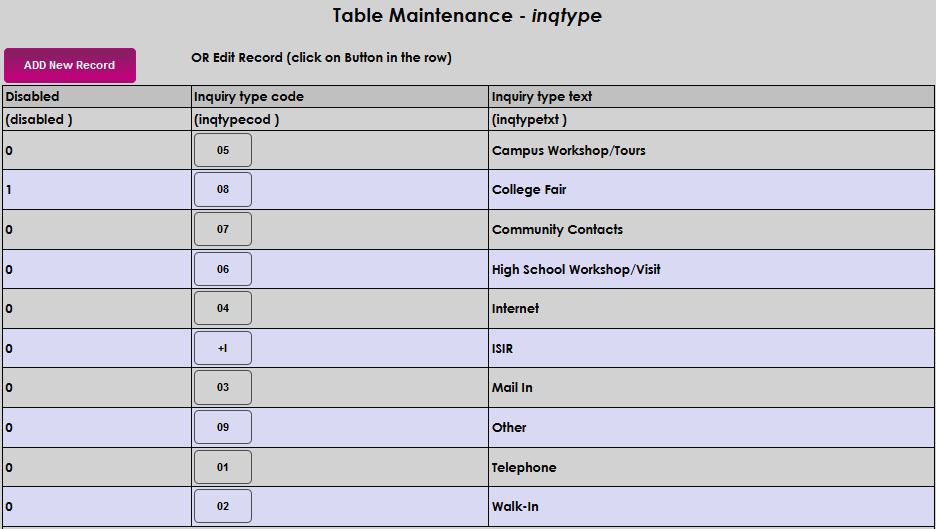Click Table Maintenance - inqtype title
936x529 pixels.
(x=467, y=16)
